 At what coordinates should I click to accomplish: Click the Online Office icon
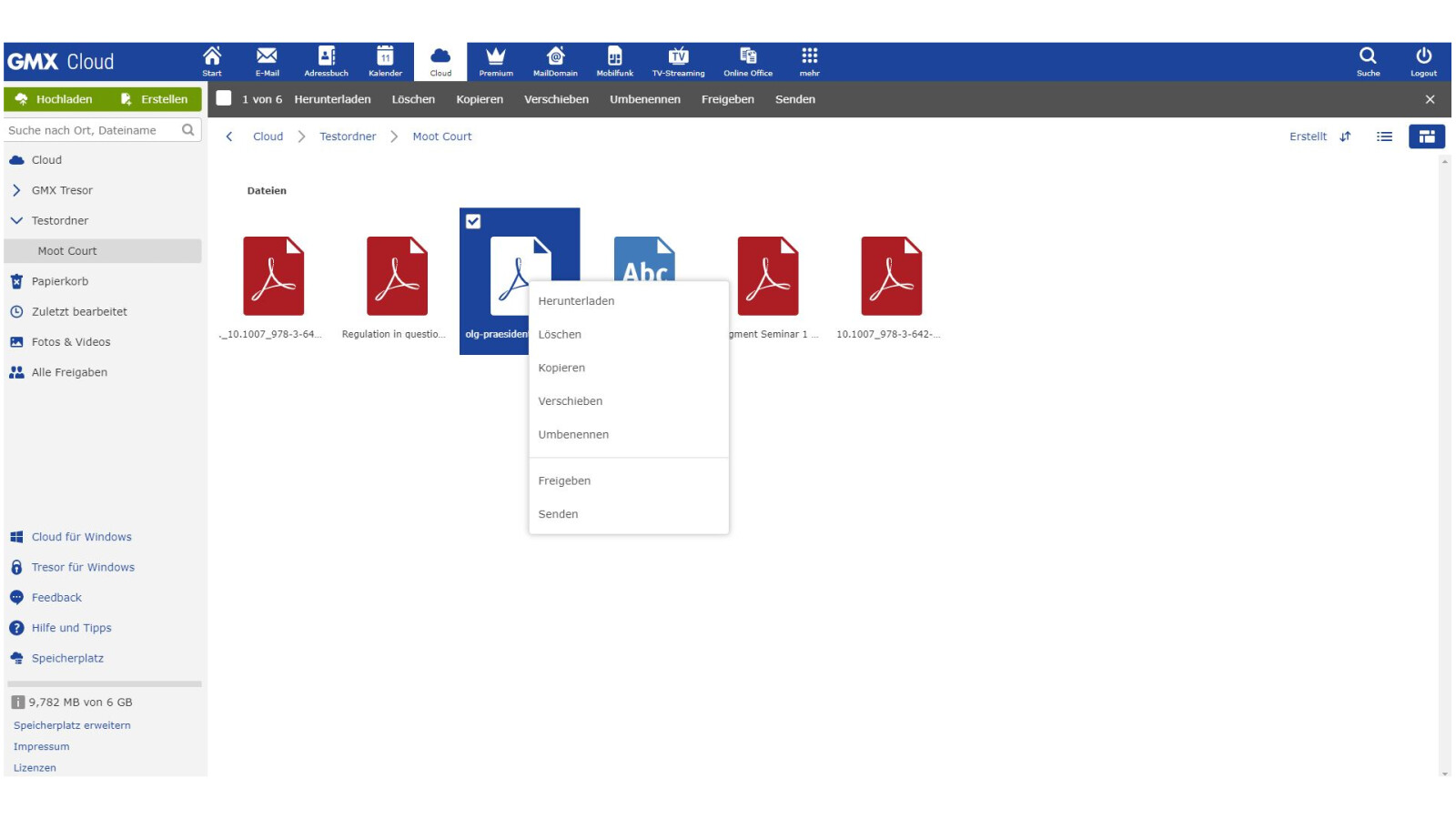click(747, 61)
